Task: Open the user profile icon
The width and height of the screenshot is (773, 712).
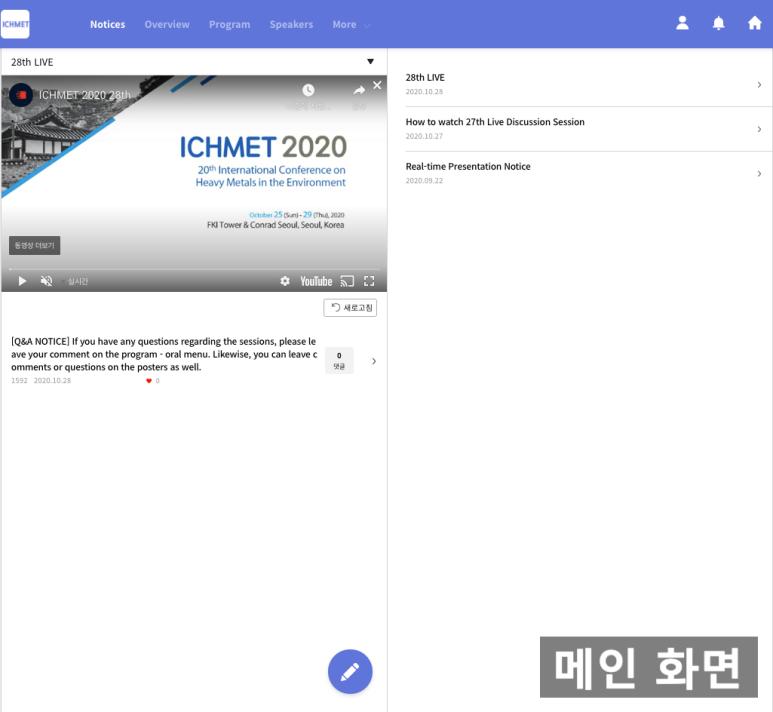Action: 682,23
